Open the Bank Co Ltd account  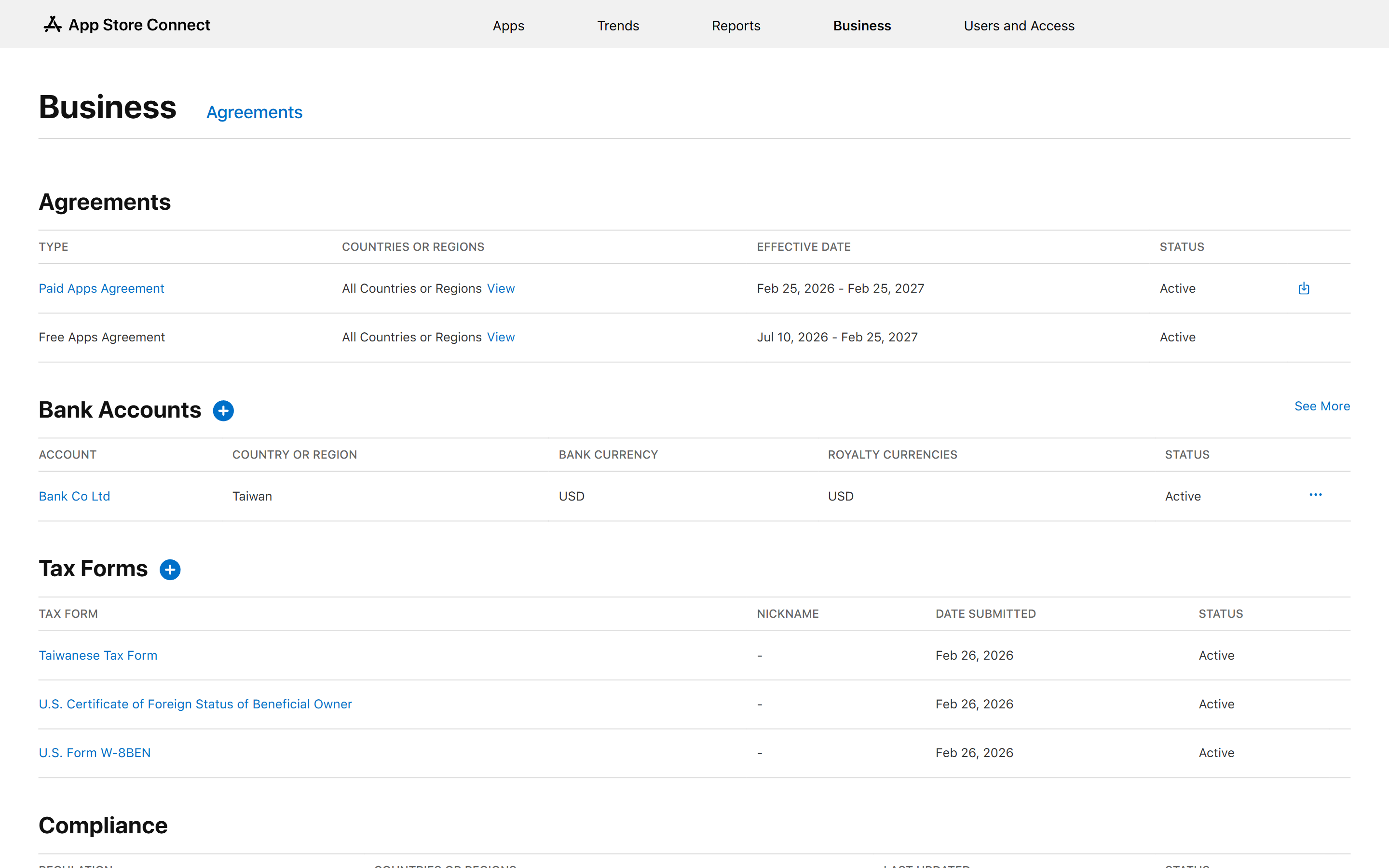click(75, 497)
